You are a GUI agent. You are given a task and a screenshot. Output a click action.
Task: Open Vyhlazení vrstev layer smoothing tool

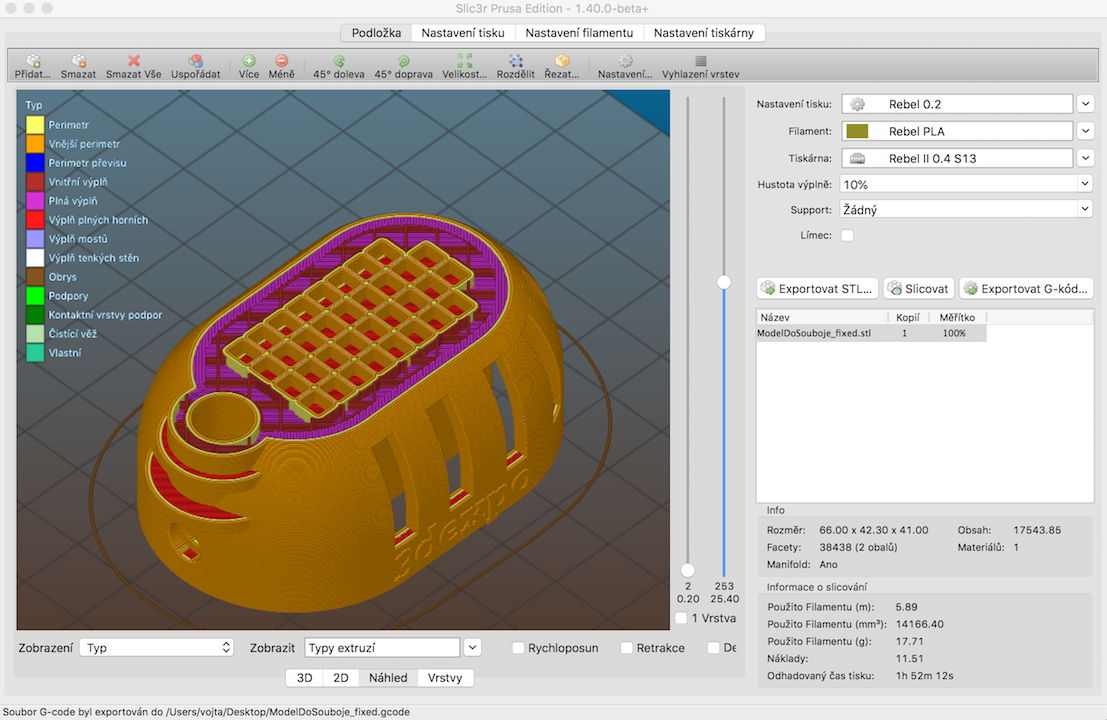pos(700,61)
